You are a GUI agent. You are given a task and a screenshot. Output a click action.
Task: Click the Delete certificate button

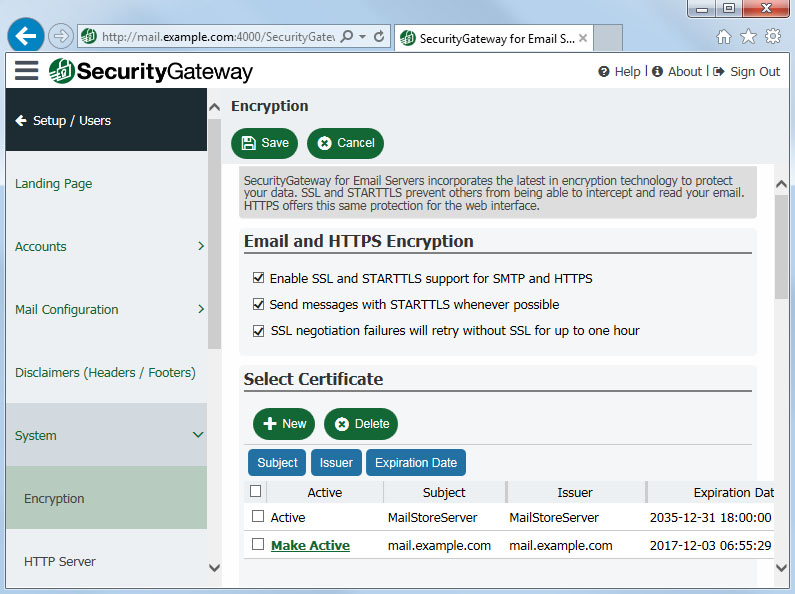coord(361,424)
